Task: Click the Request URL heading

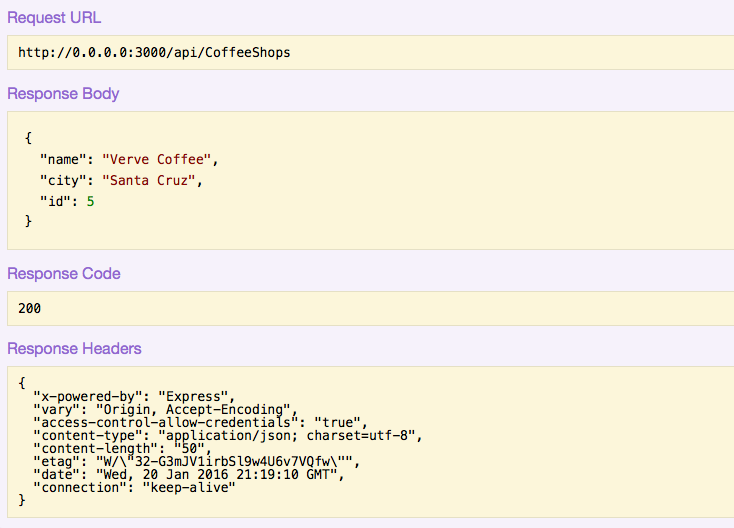Action: (x=54, y=18)
